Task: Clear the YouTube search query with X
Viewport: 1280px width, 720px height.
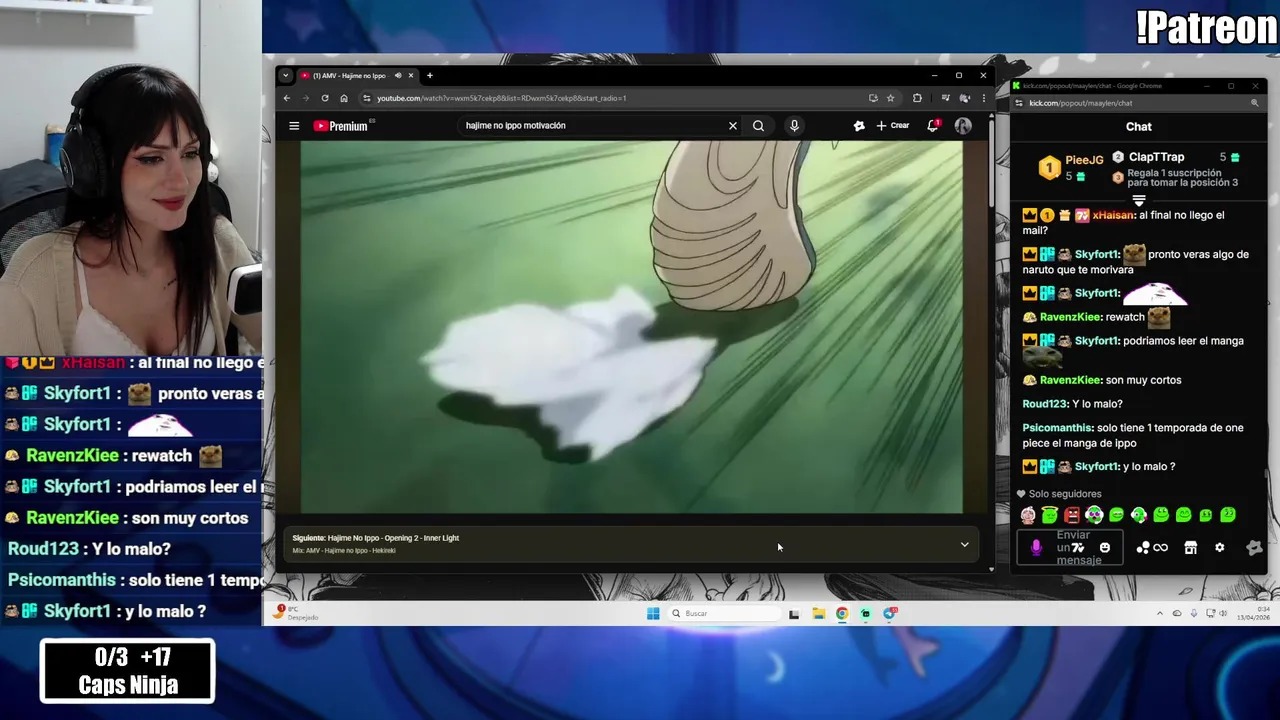Action: coord(732,126)
